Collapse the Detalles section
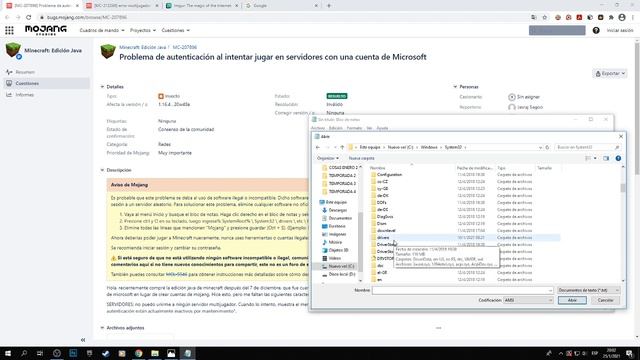The width and height of the screenshot is (640, 360). coord(102,87)
